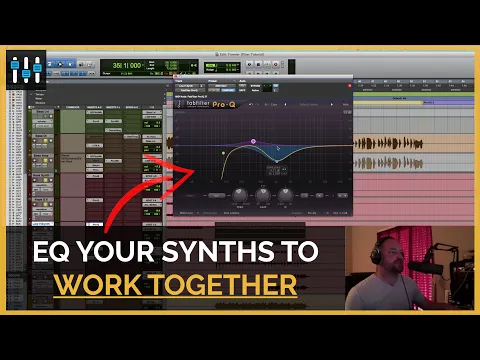Open plug-in window Track selector
The image size is (480, 360).
(188, 86)
